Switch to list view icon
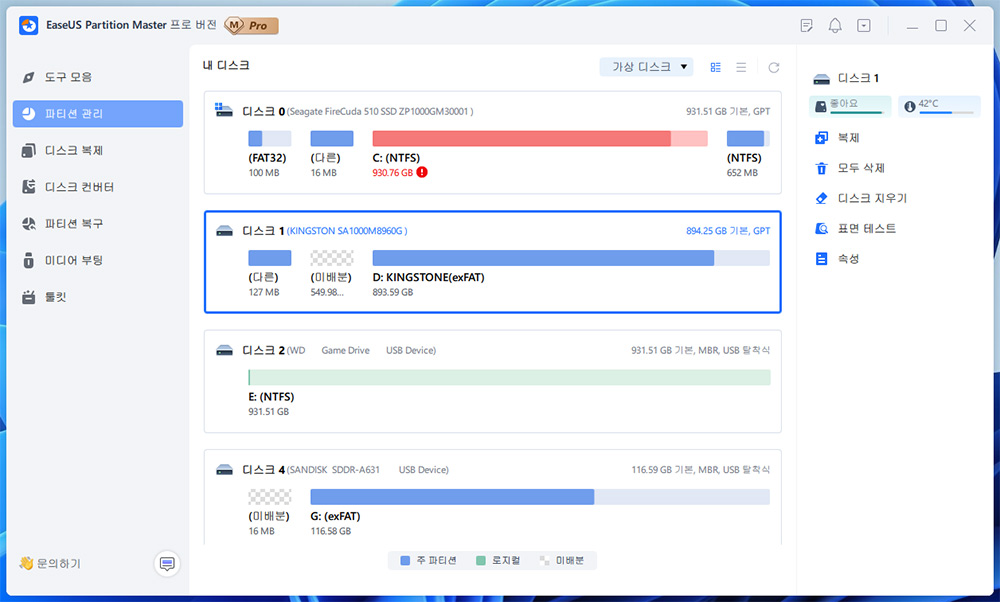 click(741, 67)
